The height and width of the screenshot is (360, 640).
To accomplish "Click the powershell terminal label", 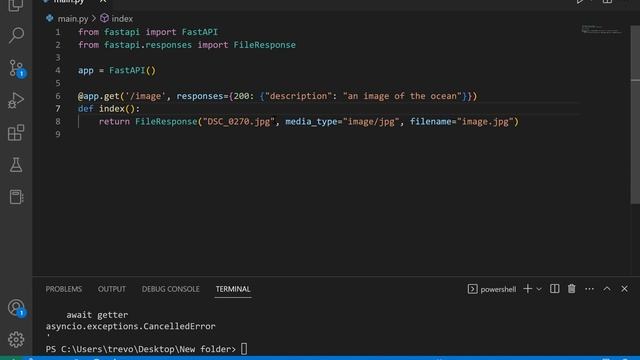I will click(498, 289).
